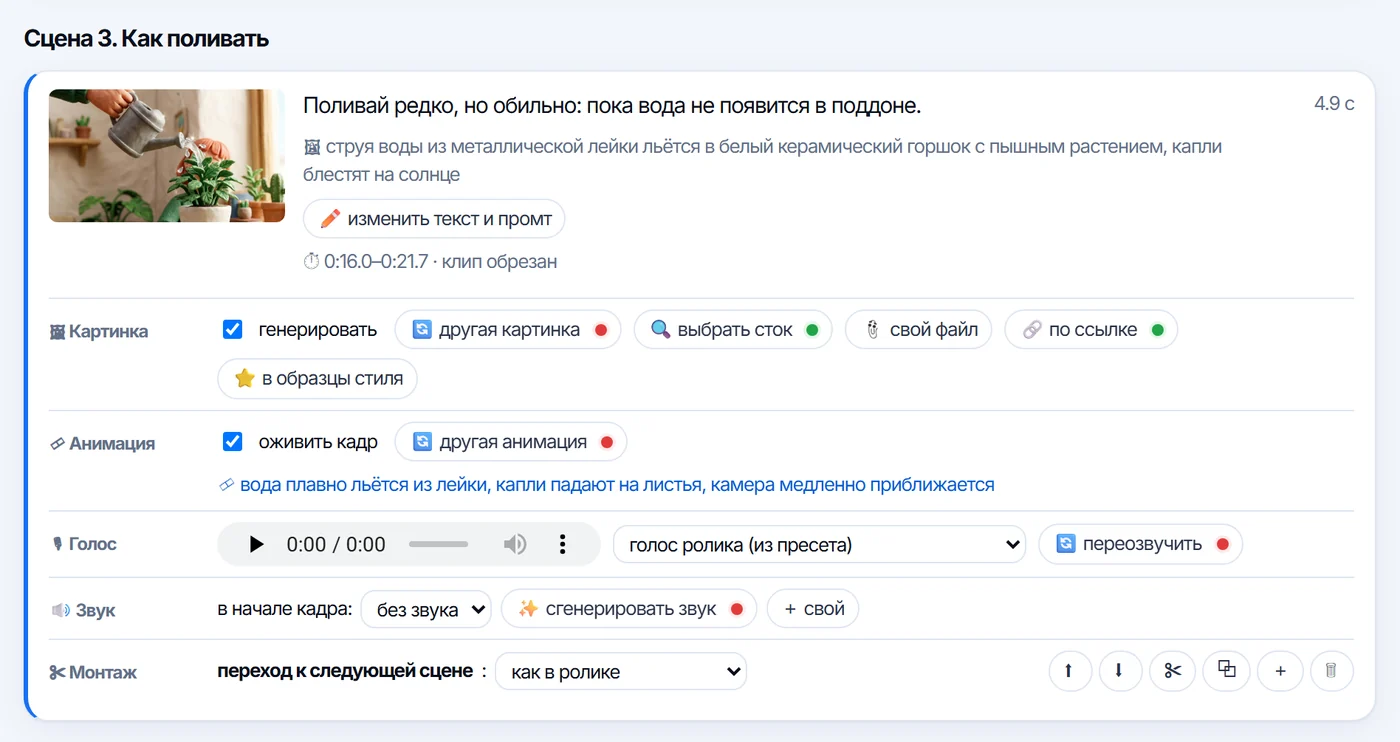The image size is (1400, 742).
Task: Click heading 'Сцена 3. Как поливать'
Action: coord(146,39)
